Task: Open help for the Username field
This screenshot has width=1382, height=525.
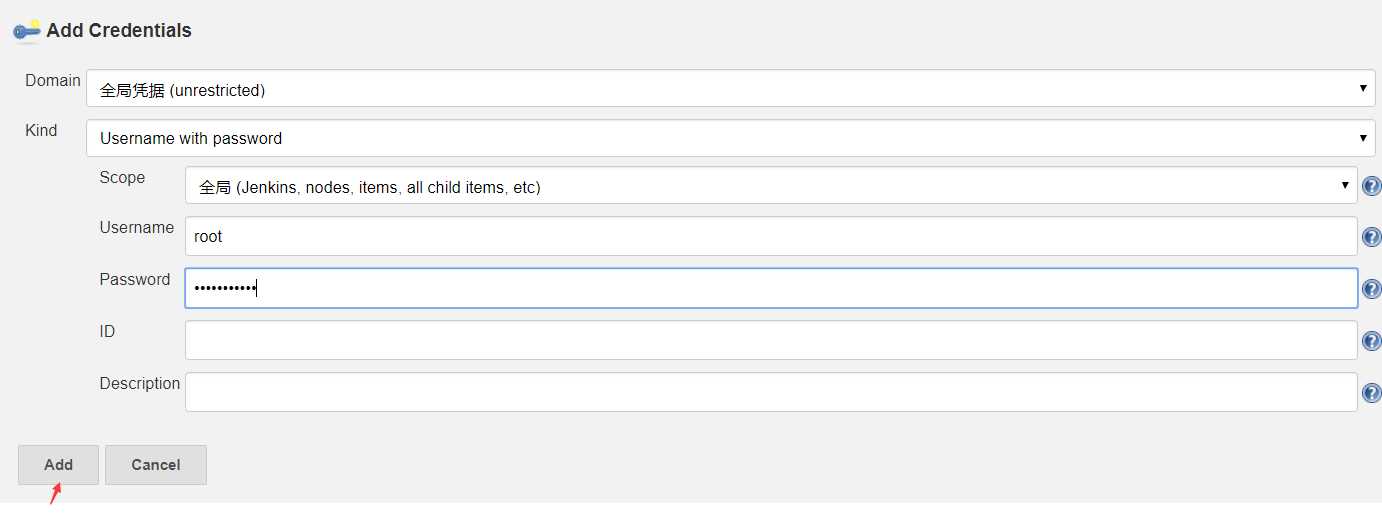Action: (x=1372, y=238)
